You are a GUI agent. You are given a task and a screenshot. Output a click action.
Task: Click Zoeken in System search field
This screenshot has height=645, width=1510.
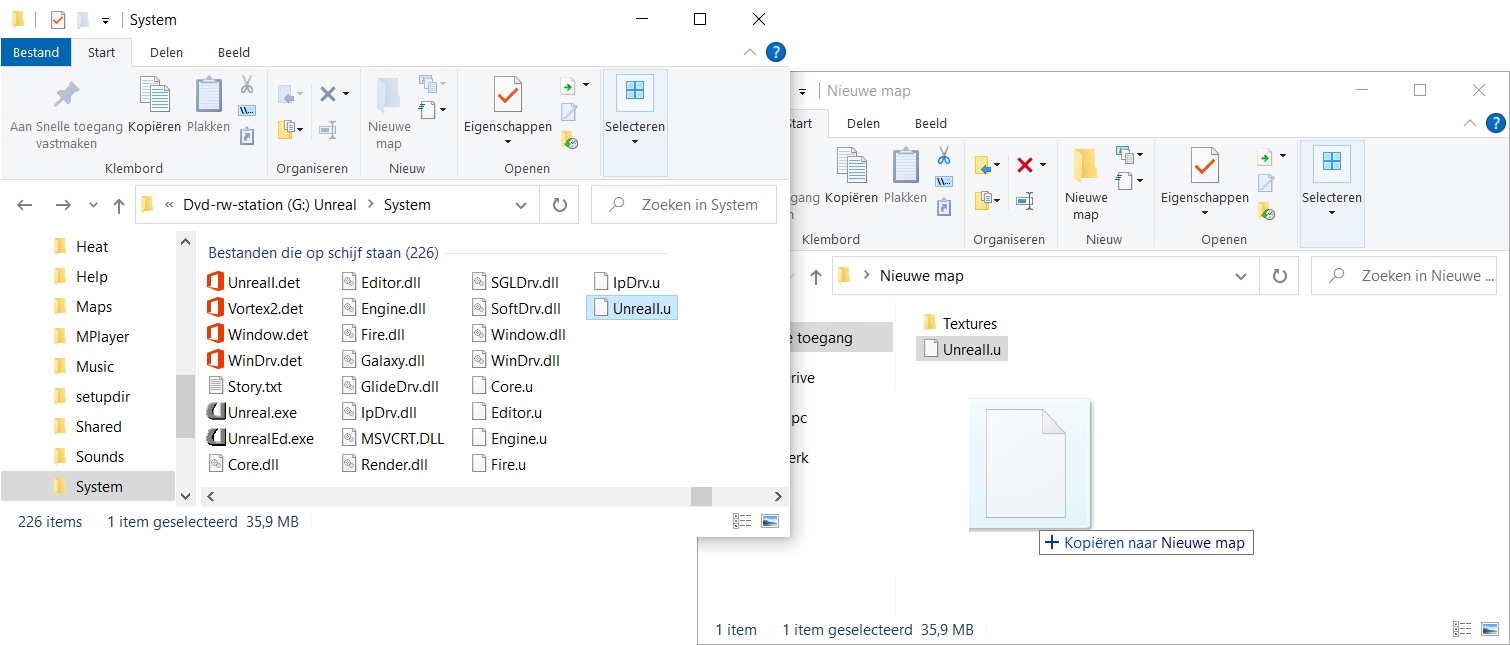click(x=684, y=205)
